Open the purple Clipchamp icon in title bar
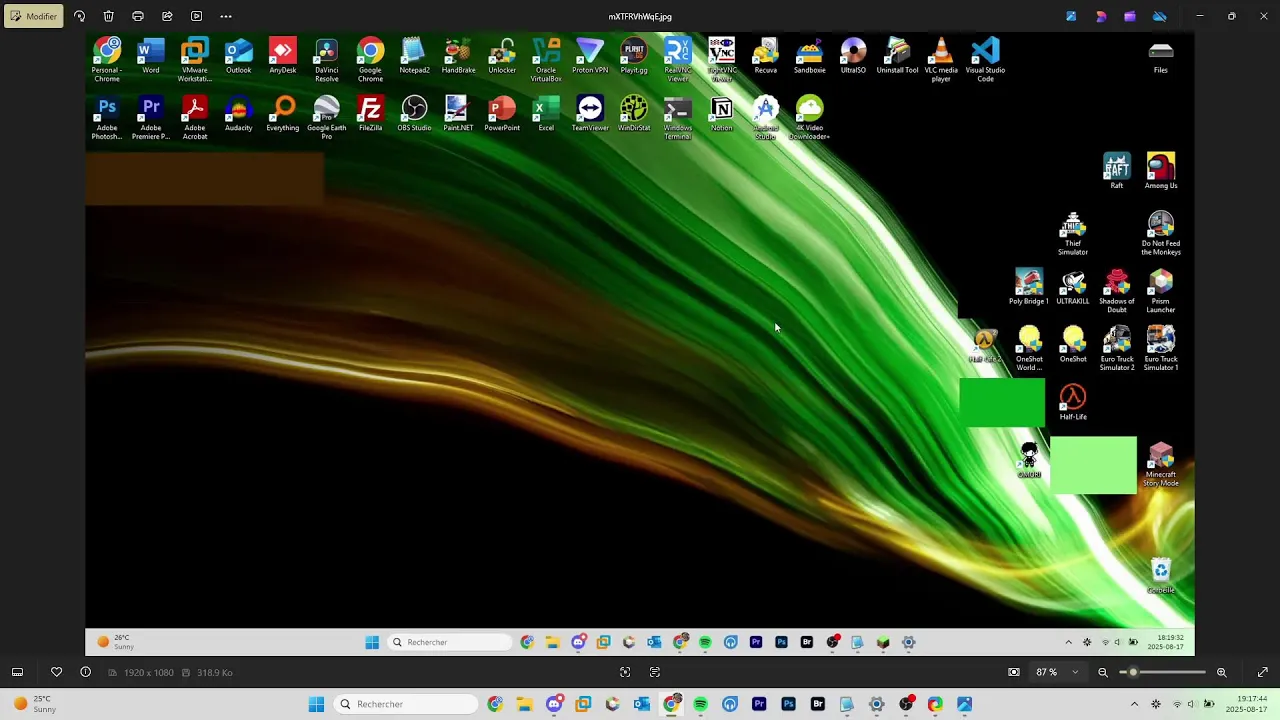The width and height of the screenshot is (1280, 720). pyautogui.click(x=1130, y=16)
